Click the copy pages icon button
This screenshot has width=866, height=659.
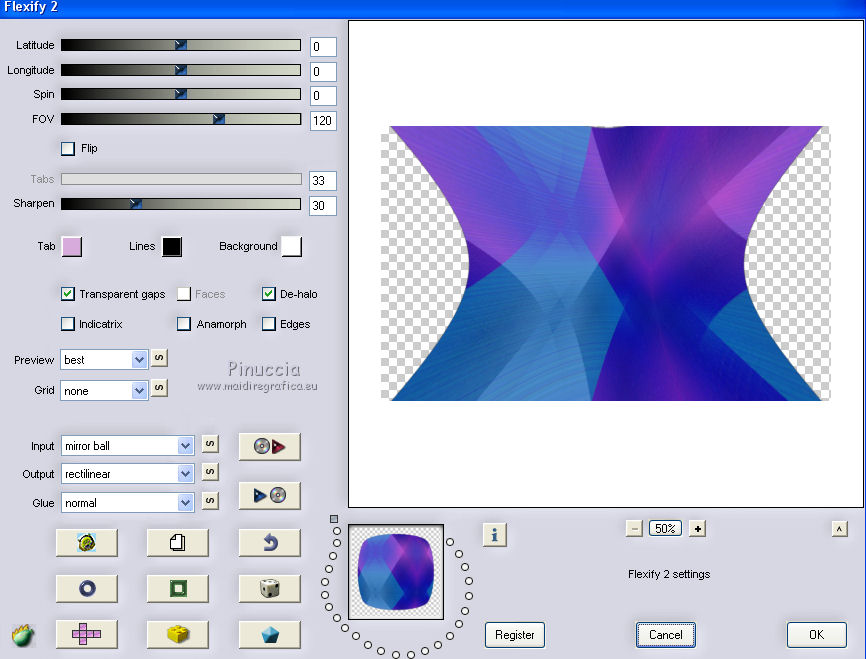point(178,542)
